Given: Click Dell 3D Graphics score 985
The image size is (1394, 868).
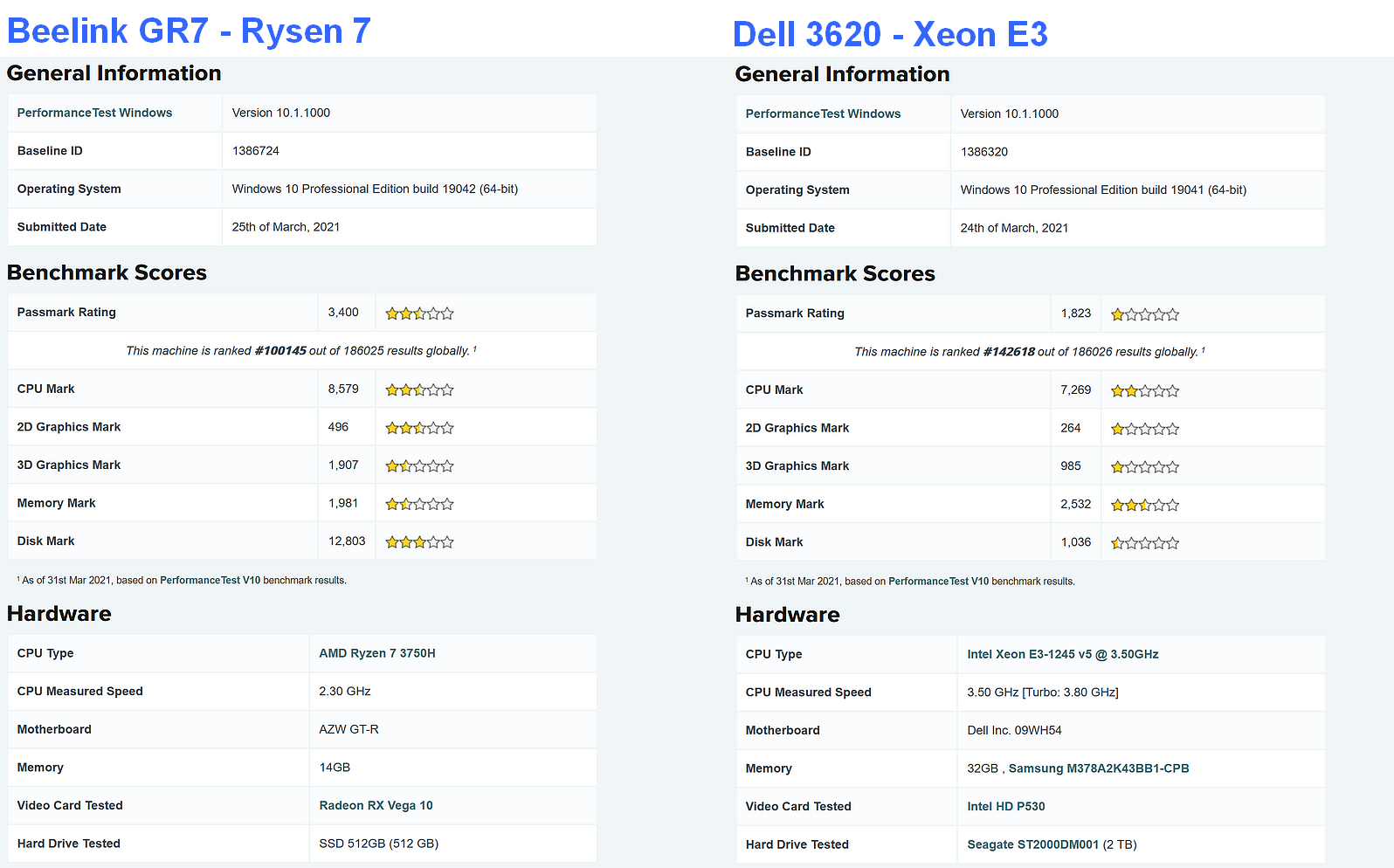Looking at the screenshot, I should [1071, 465].
